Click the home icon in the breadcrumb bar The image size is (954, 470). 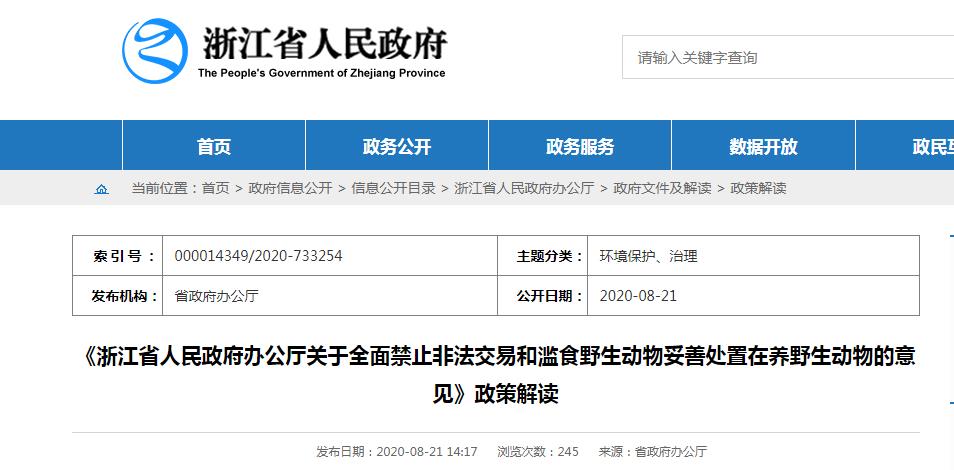click(101, 189)
